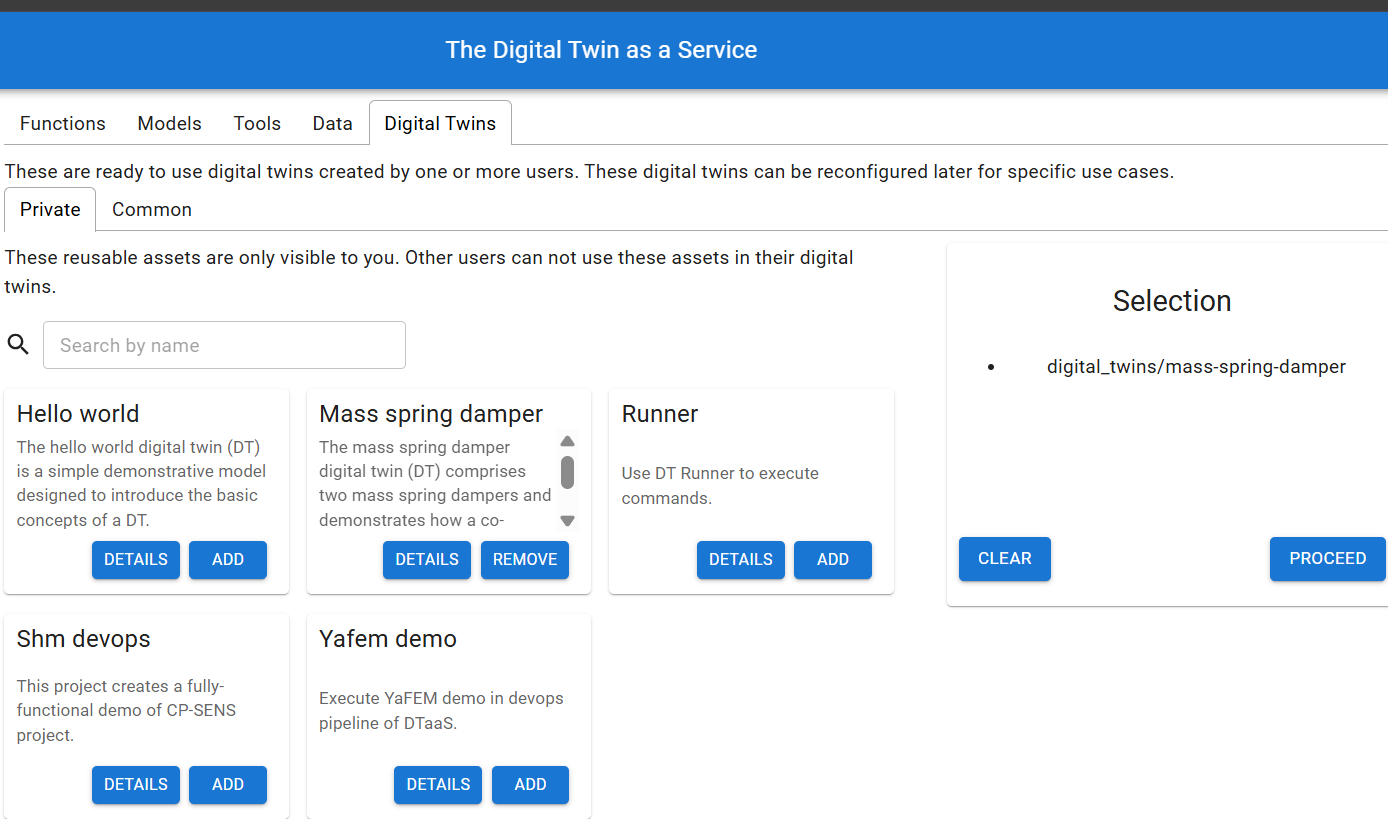Add Yafem demo to selection
The image size is (1388, 820).
tap(530, 784)
